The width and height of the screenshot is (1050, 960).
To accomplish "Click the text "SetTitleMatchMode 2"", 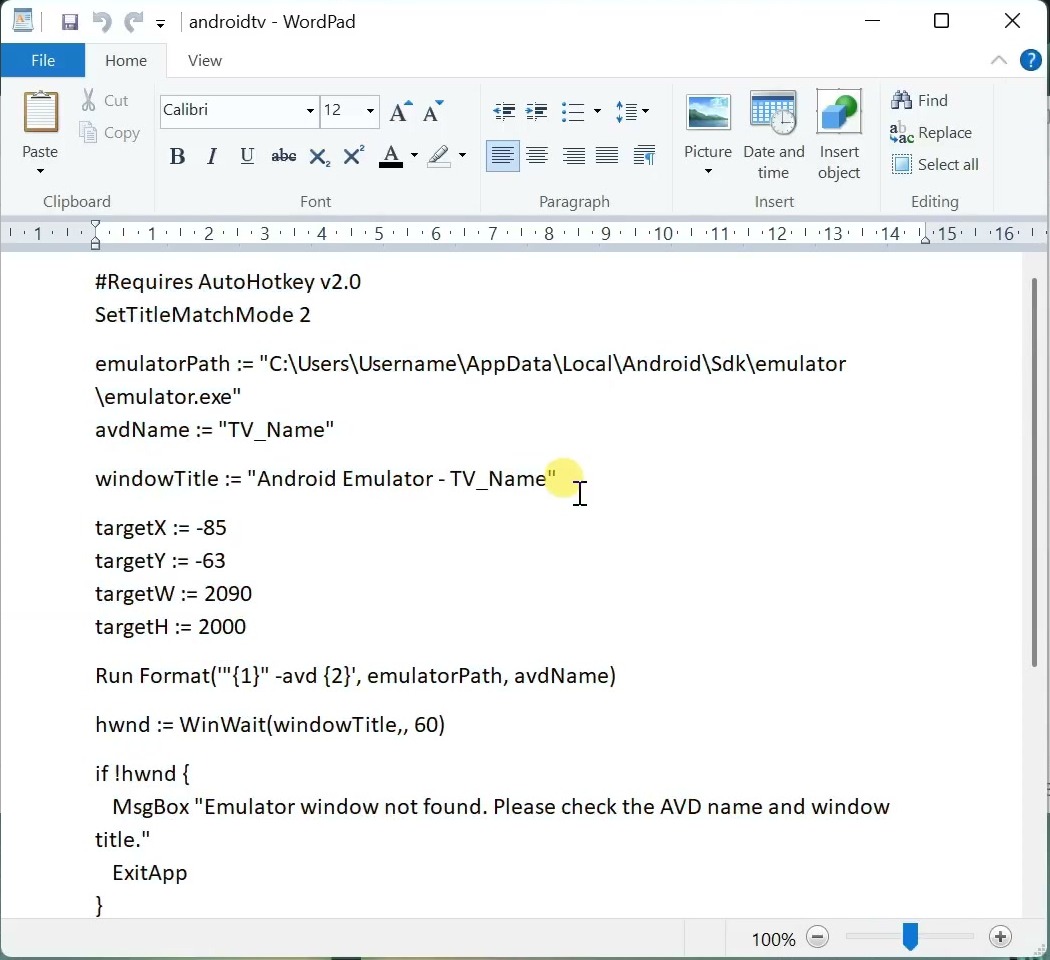I will (203, 315).
